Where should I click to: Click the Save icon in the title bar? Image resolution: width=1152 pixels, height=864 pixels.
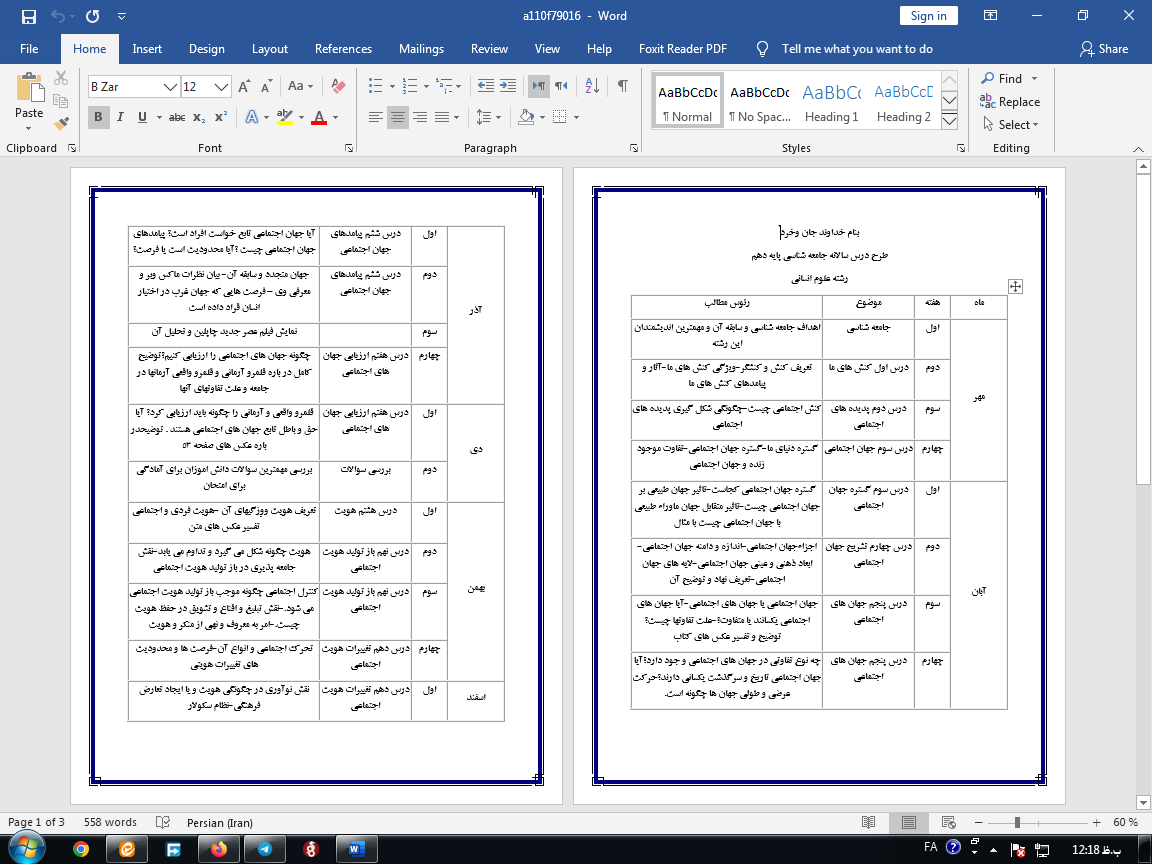tap(28, 16)
